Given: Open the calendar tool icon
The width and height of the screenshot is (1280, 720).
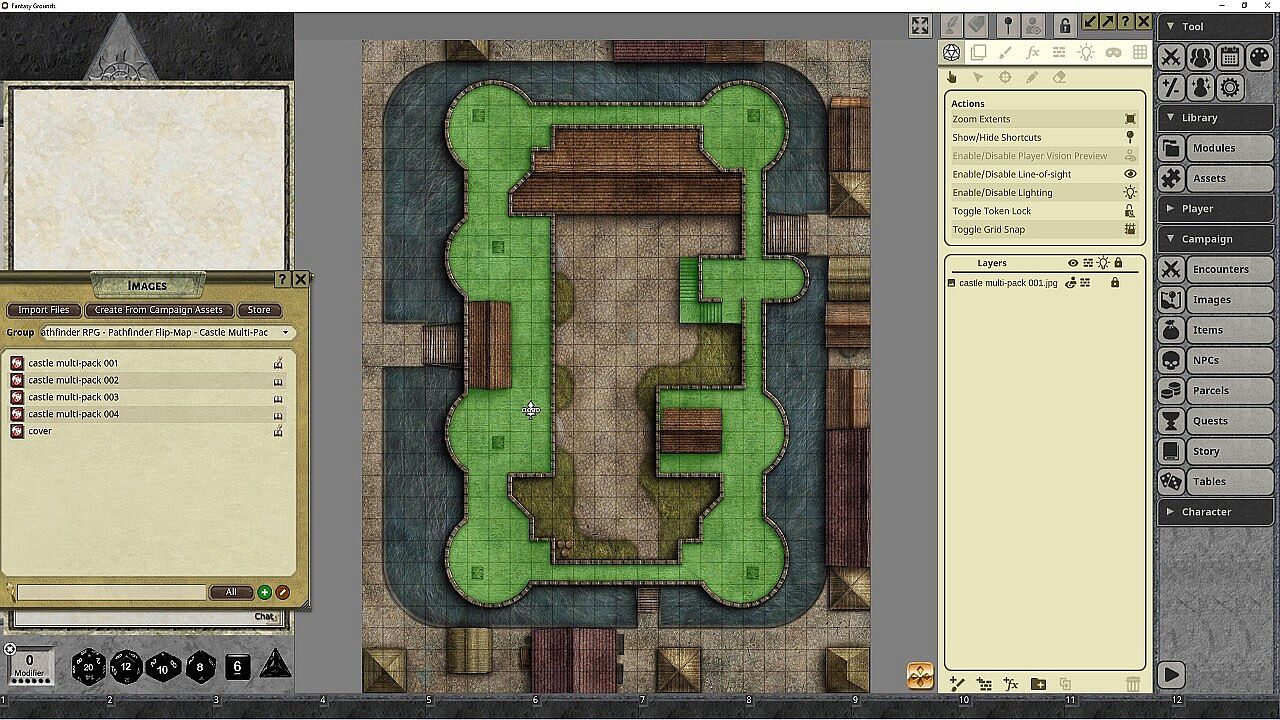Looking at the screenshot, I should (1230, 57).
